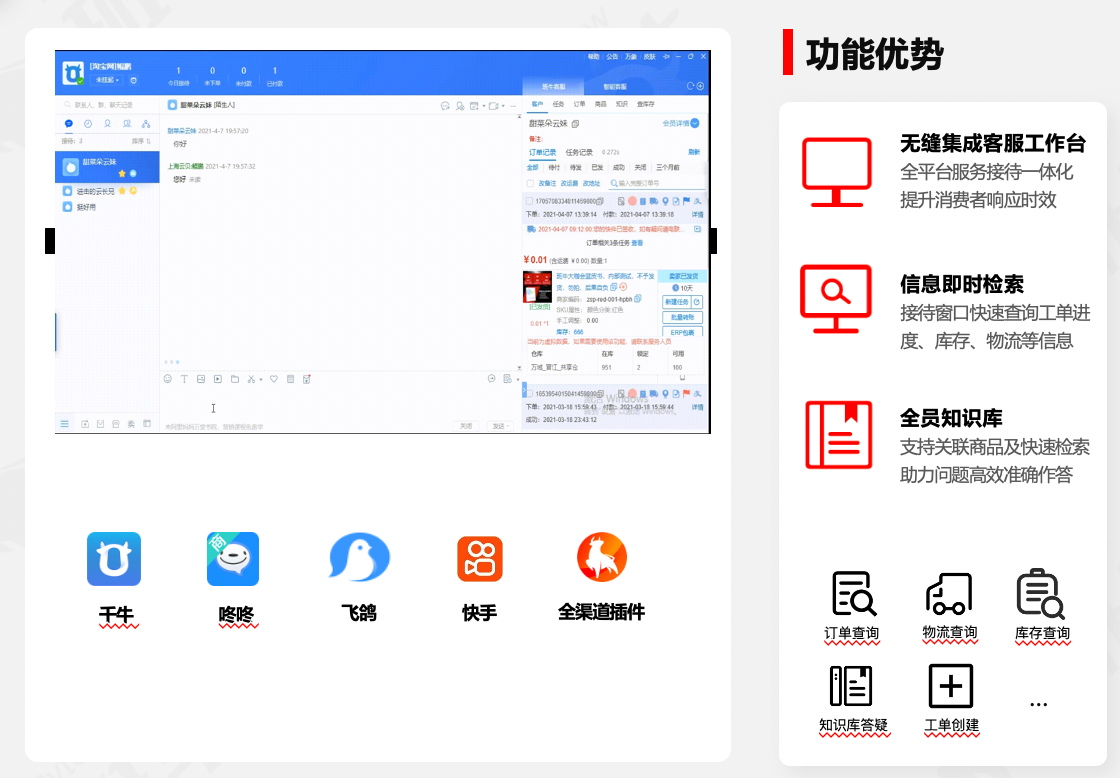Screen dimensions: 1120x778
Task: Select the checkbox for order 1653954015041459880
Action: click(529, 394)
